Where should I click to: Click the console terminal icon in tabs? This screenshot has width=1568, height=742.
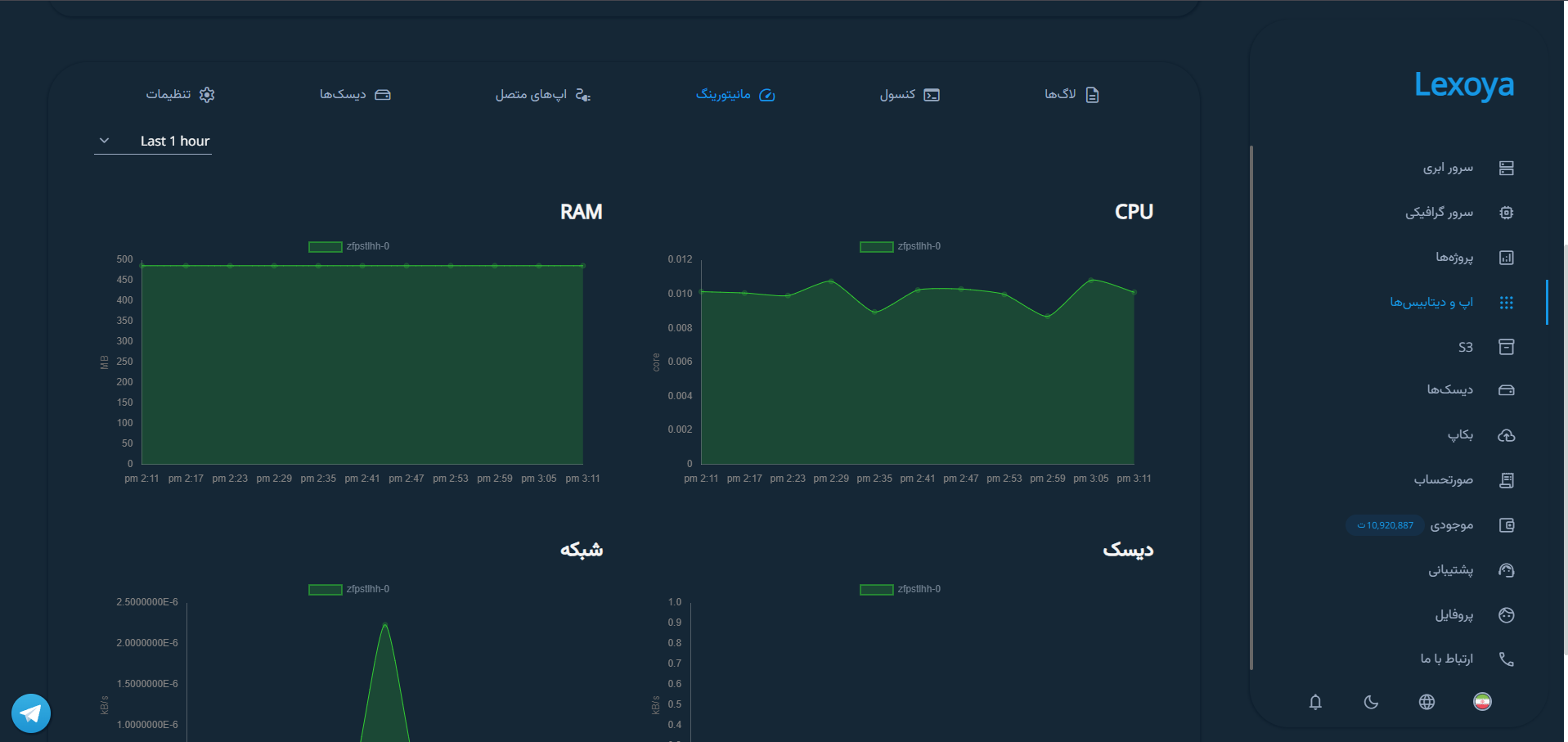[x=932, y=95]
